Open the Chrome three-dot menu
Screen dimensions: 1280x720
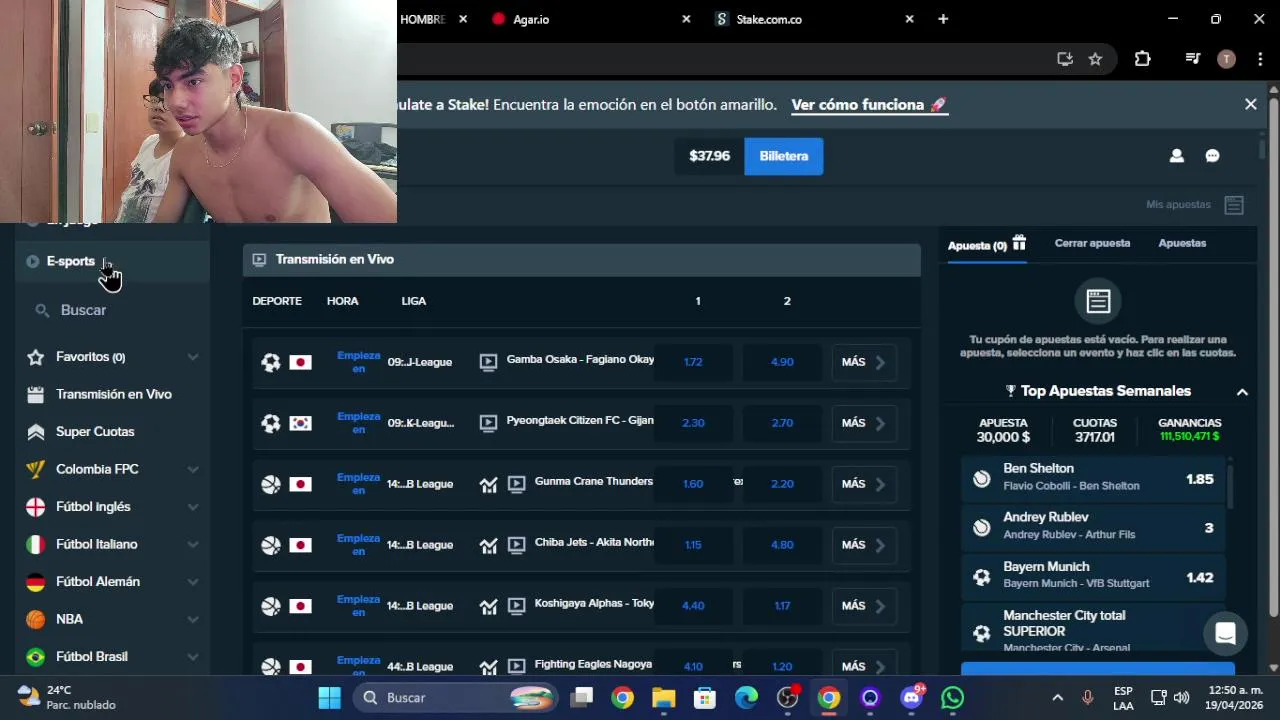click(1260, 59)
